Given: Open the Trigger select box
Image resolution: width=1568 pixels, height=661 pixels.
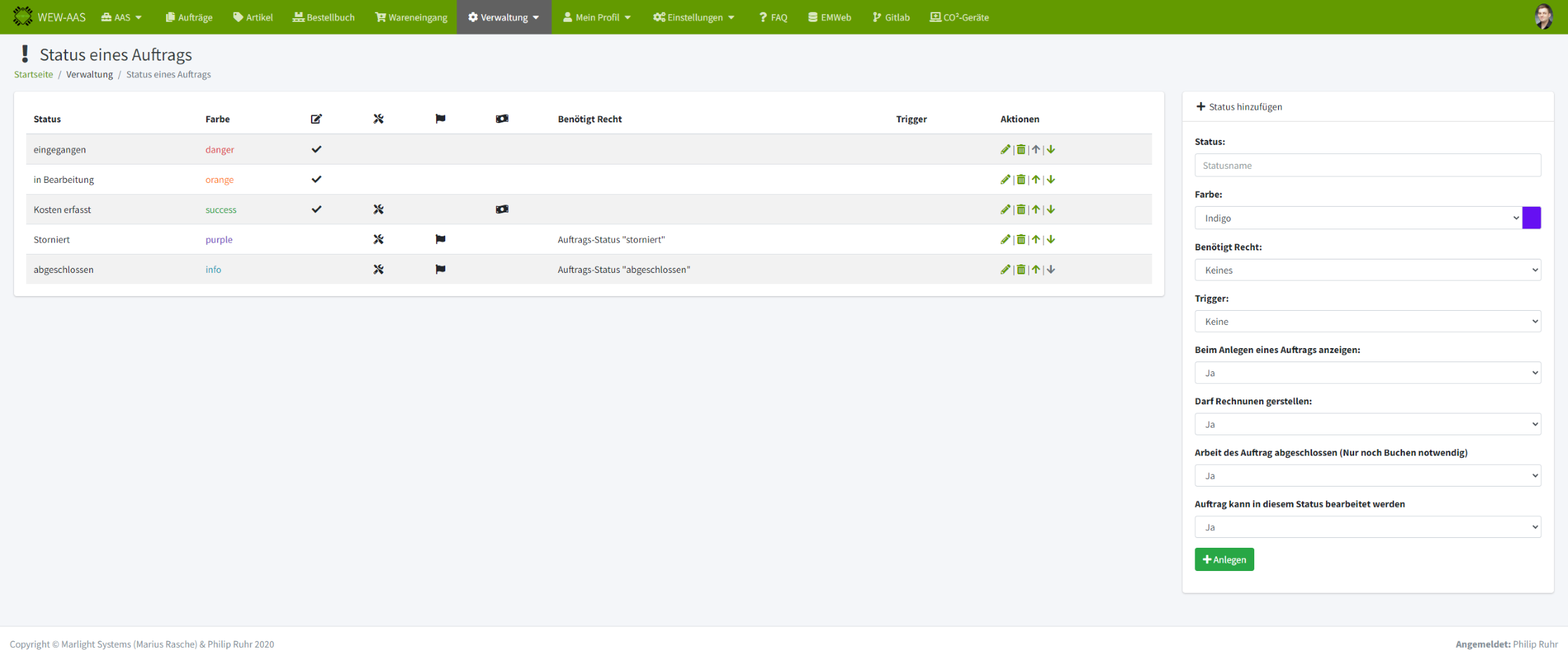Looking at the screenshot, I should tap(1367, 321).
